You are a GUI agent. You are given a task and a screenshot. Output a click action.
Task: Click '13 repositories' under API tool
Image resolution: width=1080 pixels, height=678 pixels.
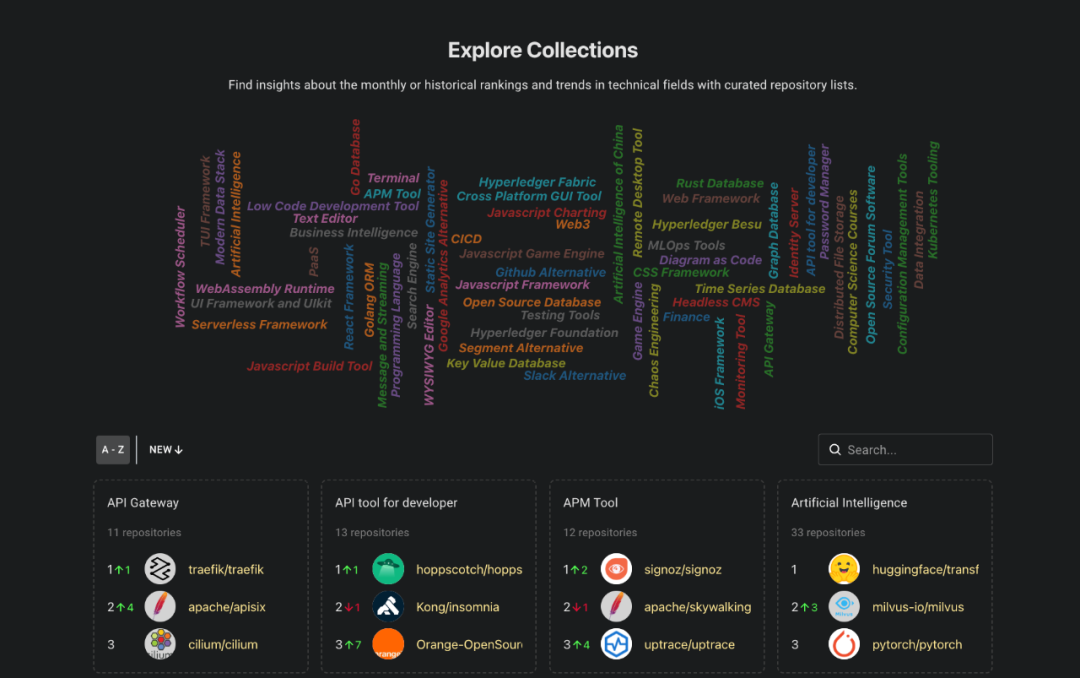pyautogui.click(x=372, y=533)
